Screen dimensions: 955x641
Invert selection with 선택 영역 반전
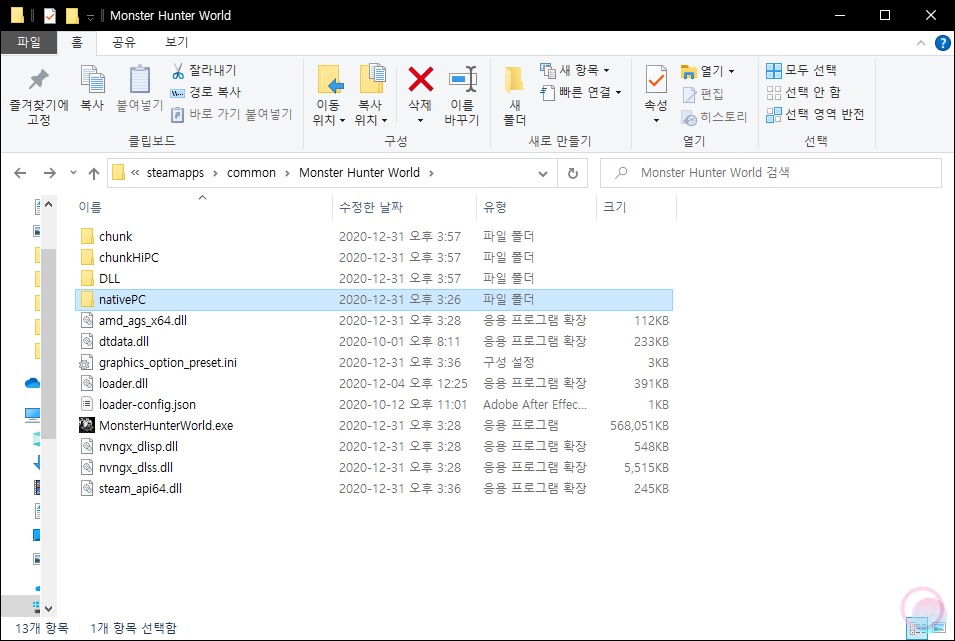click(x=815, y=115)
